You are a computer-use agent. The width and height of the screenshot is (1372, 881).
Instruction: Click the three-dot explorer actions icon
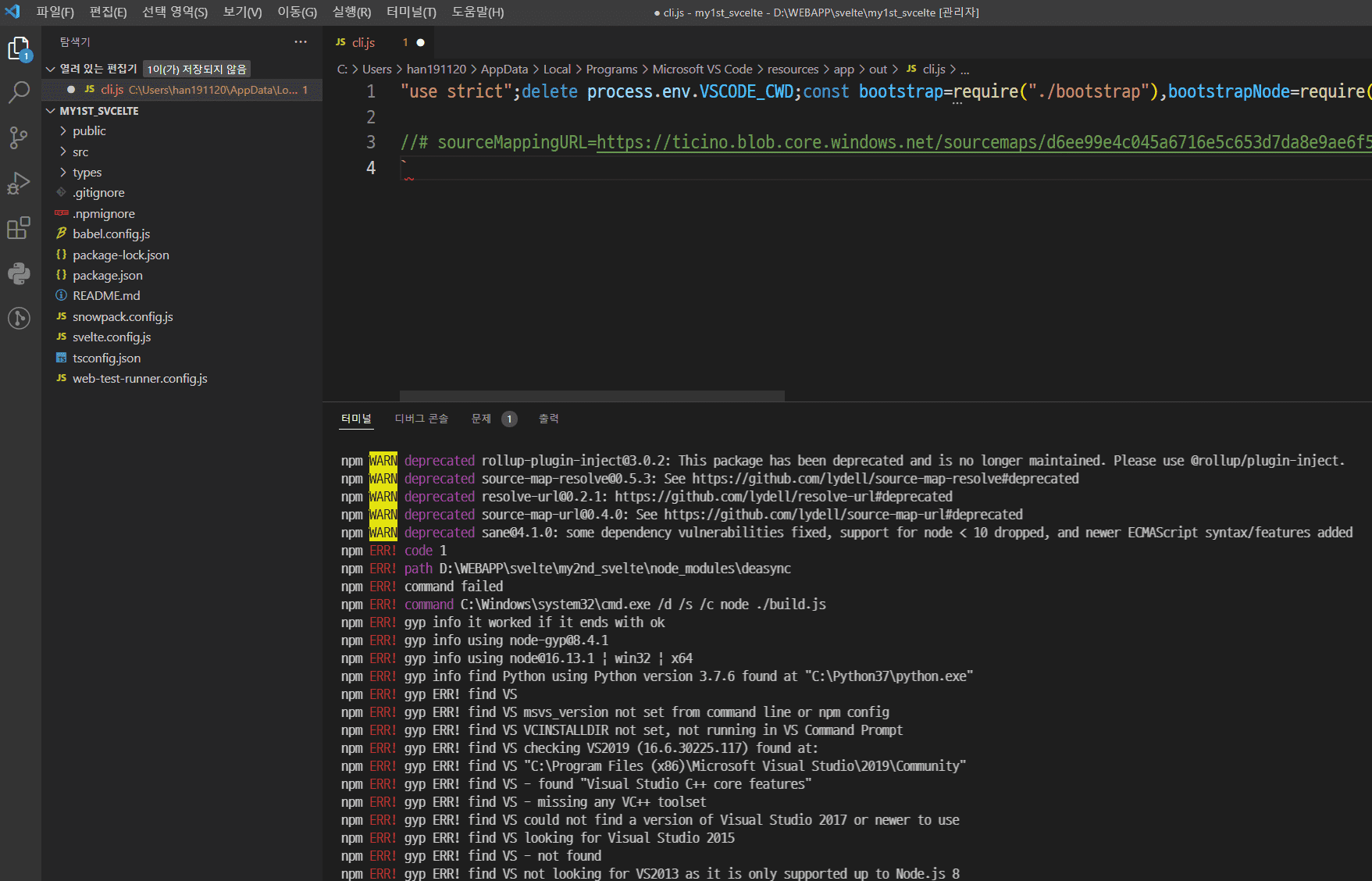301,42
